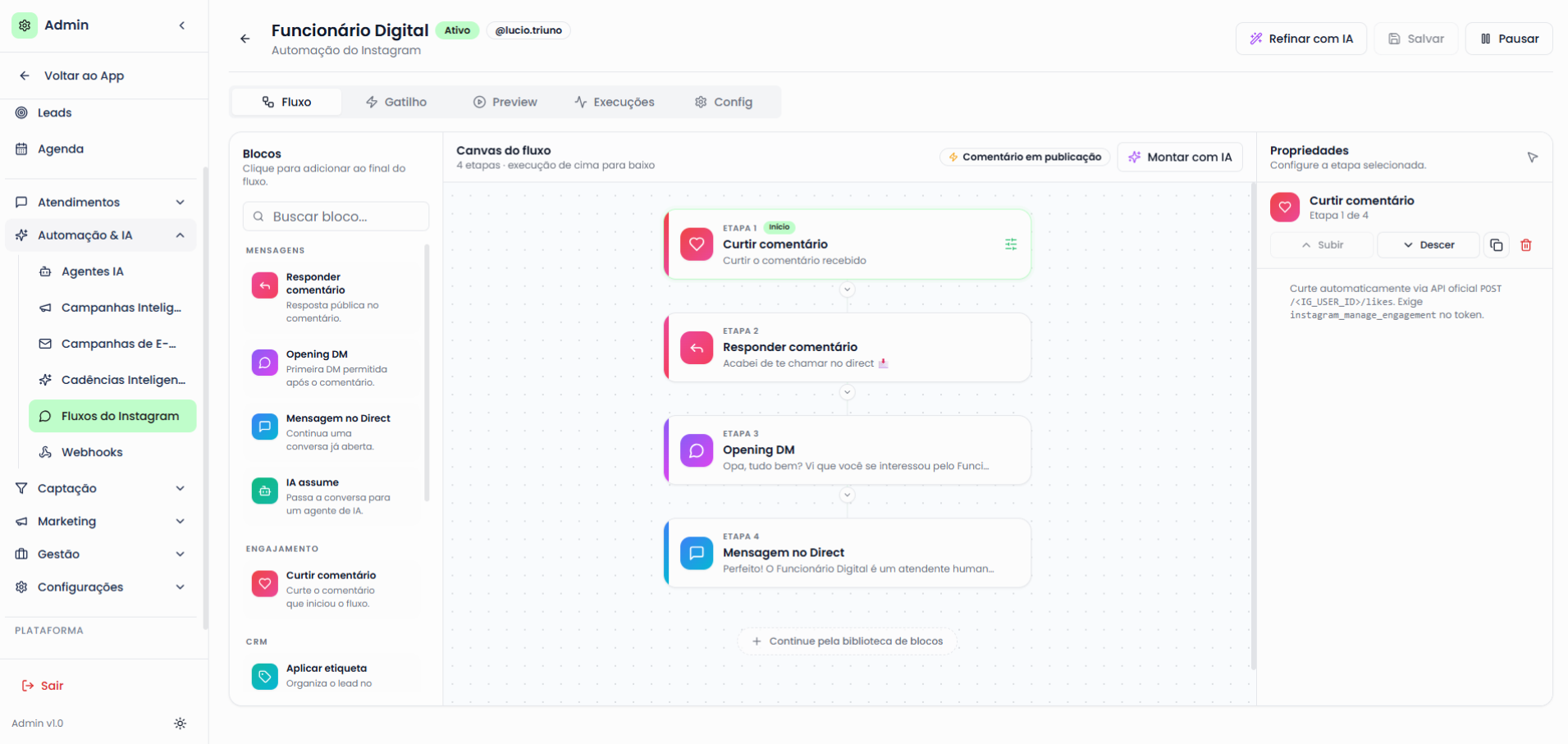Viewport: 1568px width, 744px height.
Task: Click Montar com IA button
Action: coord(1180,157)
